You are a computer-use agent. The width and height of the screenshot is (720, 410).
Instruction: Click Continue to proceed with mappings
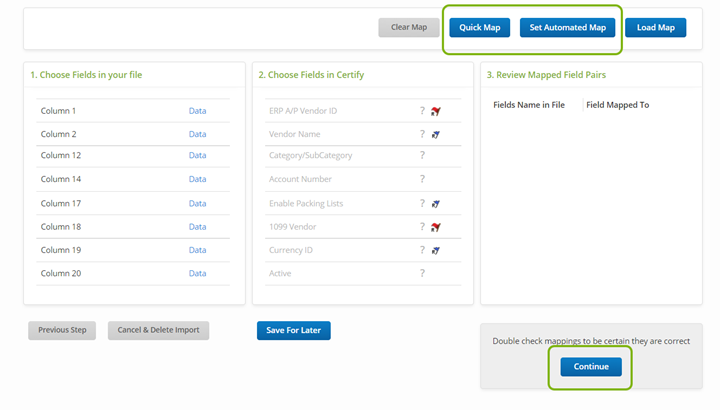click(x=590, y=367)
